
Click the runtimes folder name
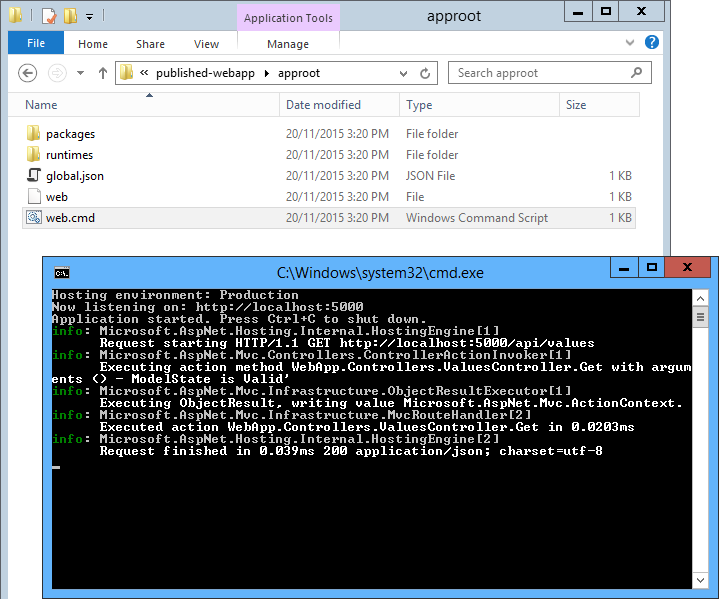(69, 155)
